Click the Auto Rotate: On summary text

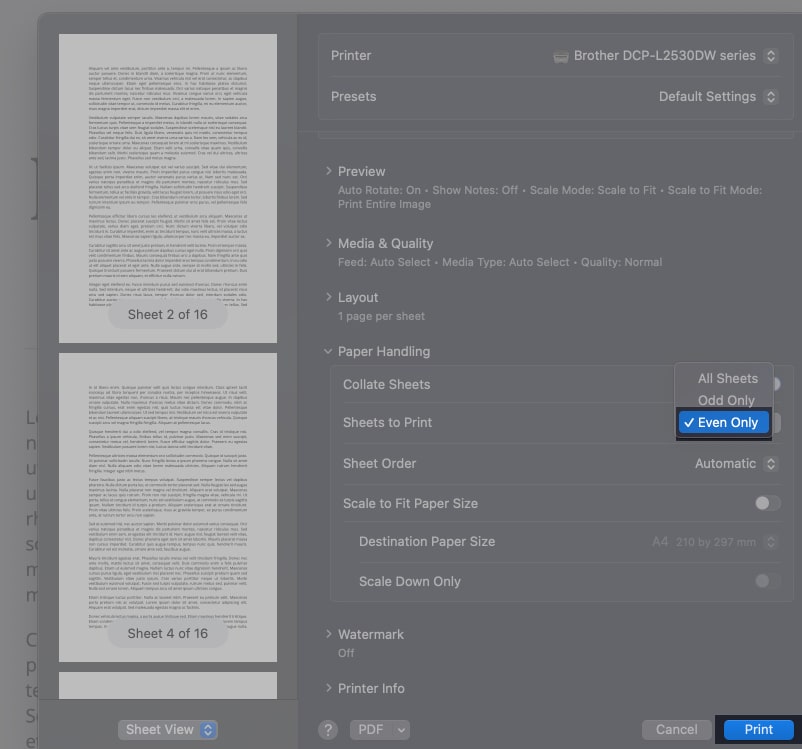pyautogui.click(x=379, y=190)
